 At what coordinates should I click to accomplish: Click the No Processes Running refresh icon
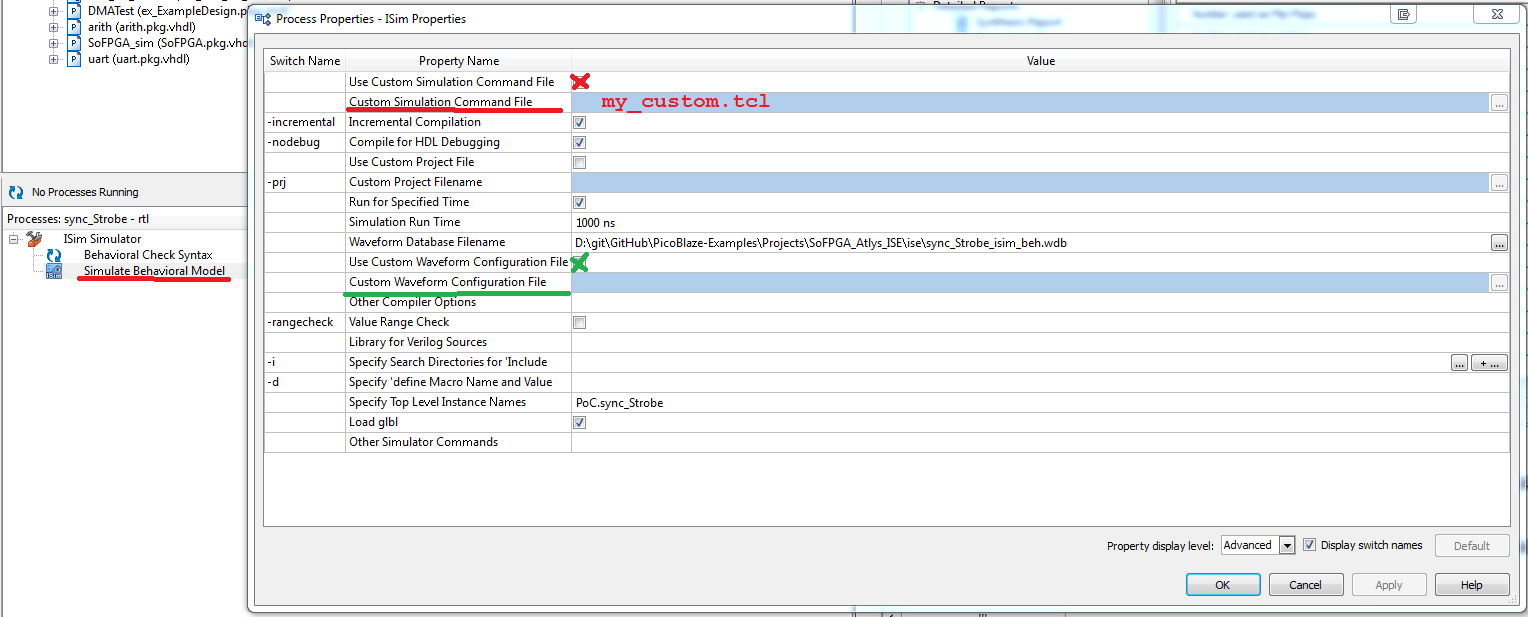click(x=16, y=192)
